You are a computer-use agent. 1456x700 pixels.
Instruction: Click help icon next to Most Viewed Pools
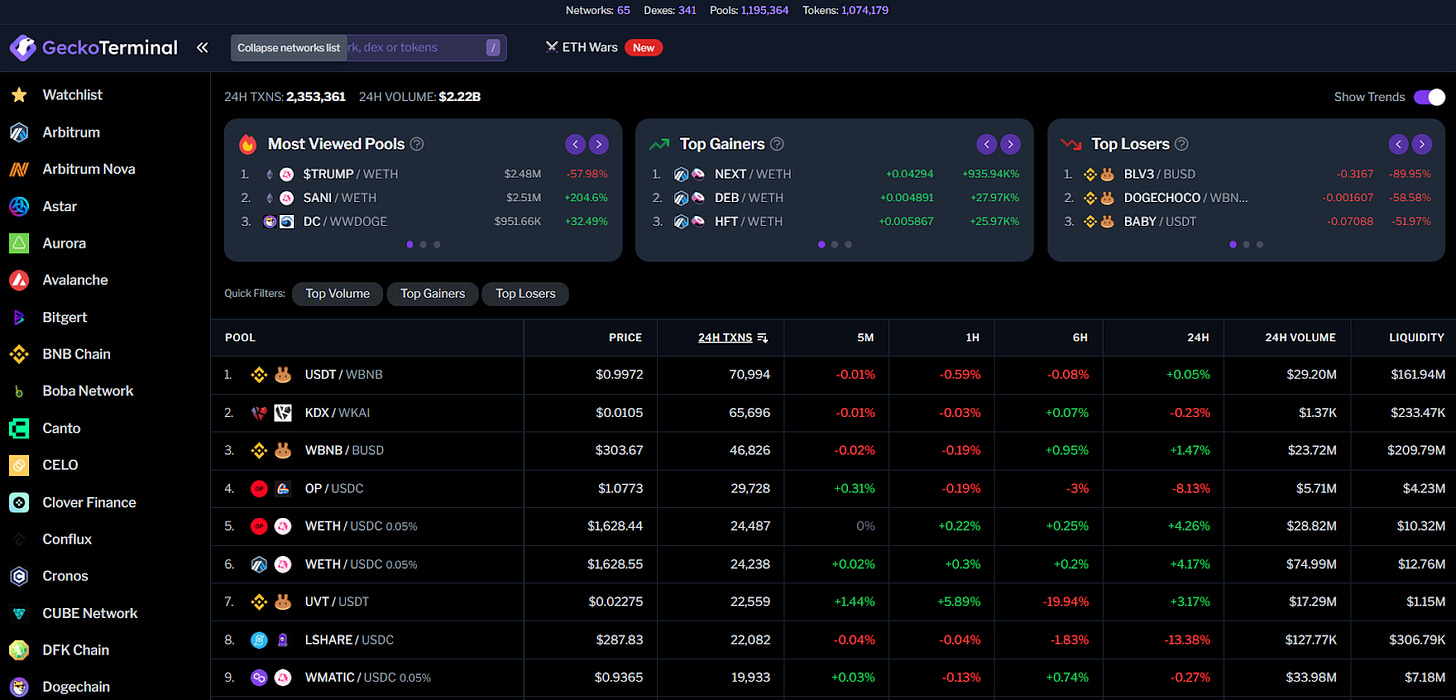(x=417, y=144)
